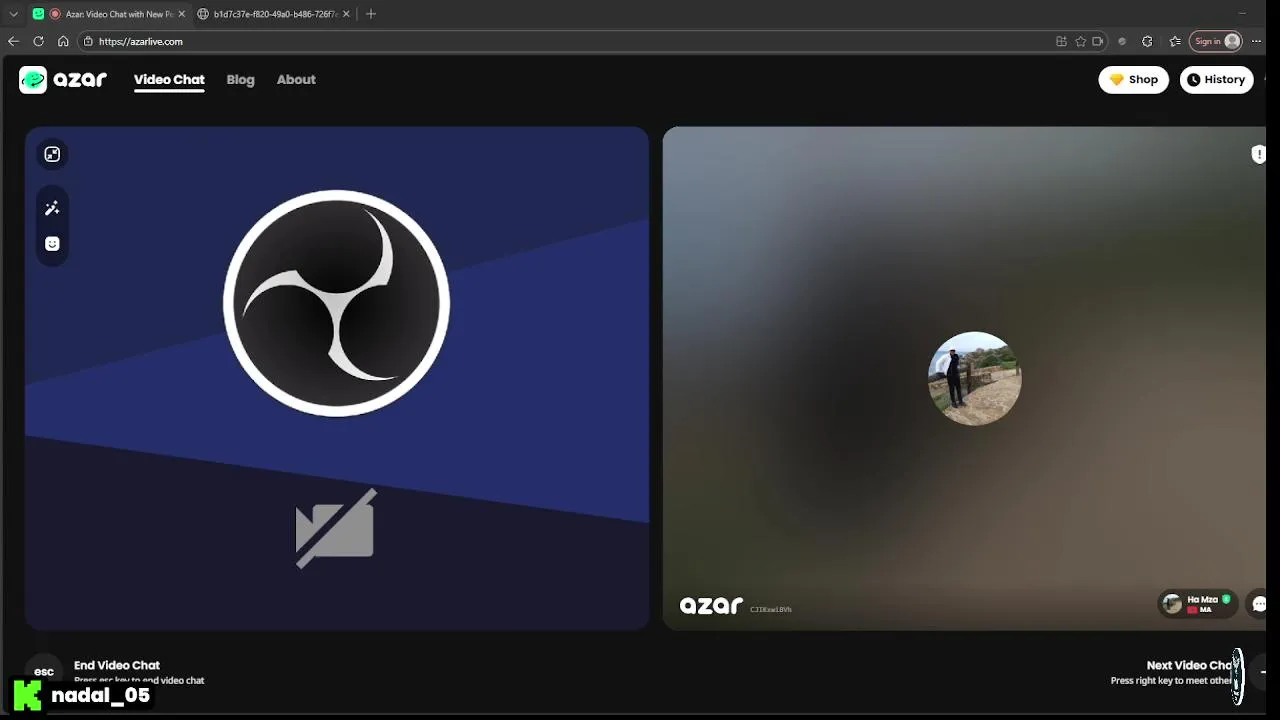This screenshot has width=1280, height=720.
Task: Click End Video Chat label
Action: click(x=117, y=665)
